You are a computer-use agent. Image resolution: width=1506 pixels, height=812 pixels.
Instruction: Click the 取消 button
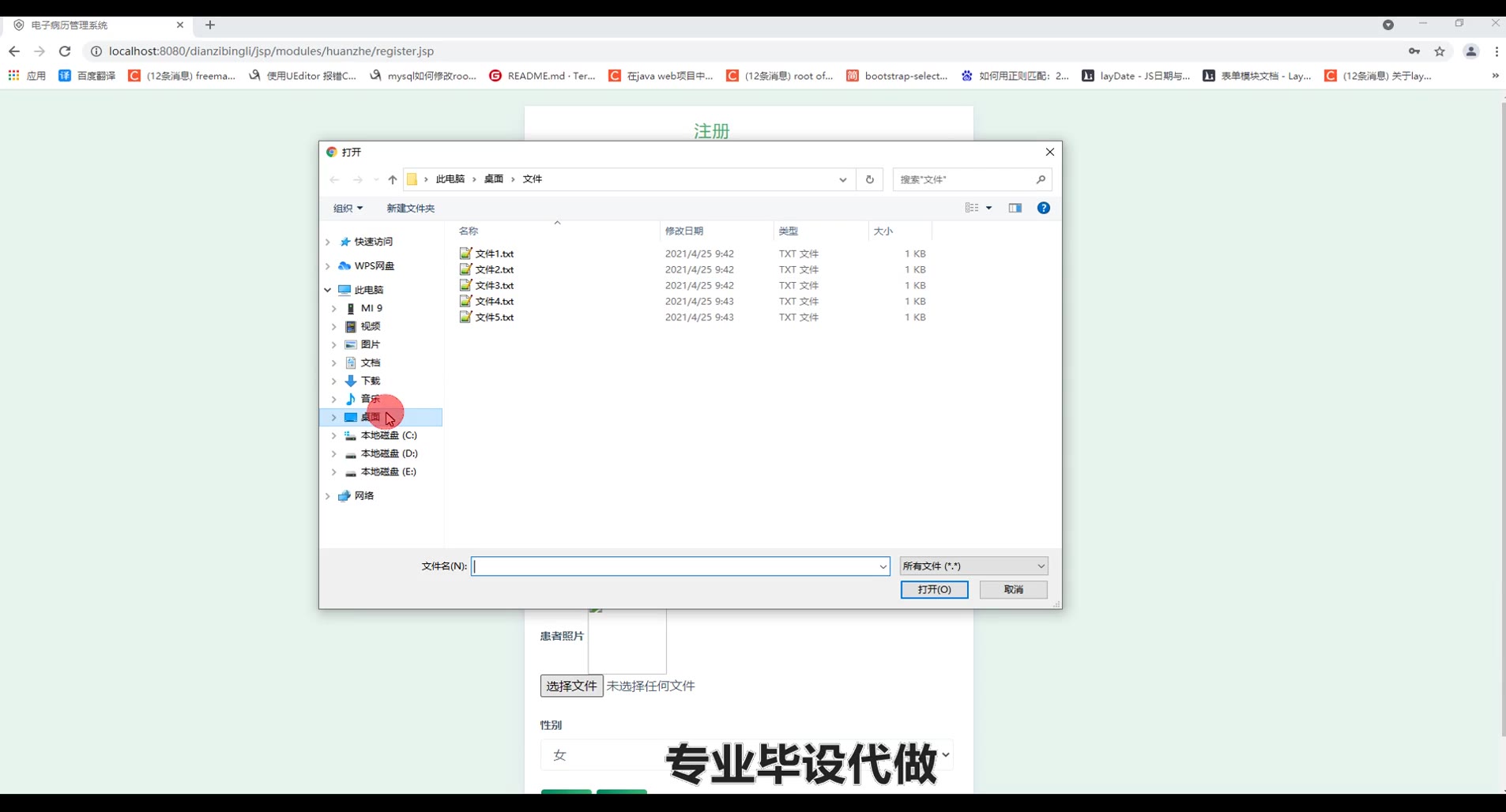point(1014,589)
